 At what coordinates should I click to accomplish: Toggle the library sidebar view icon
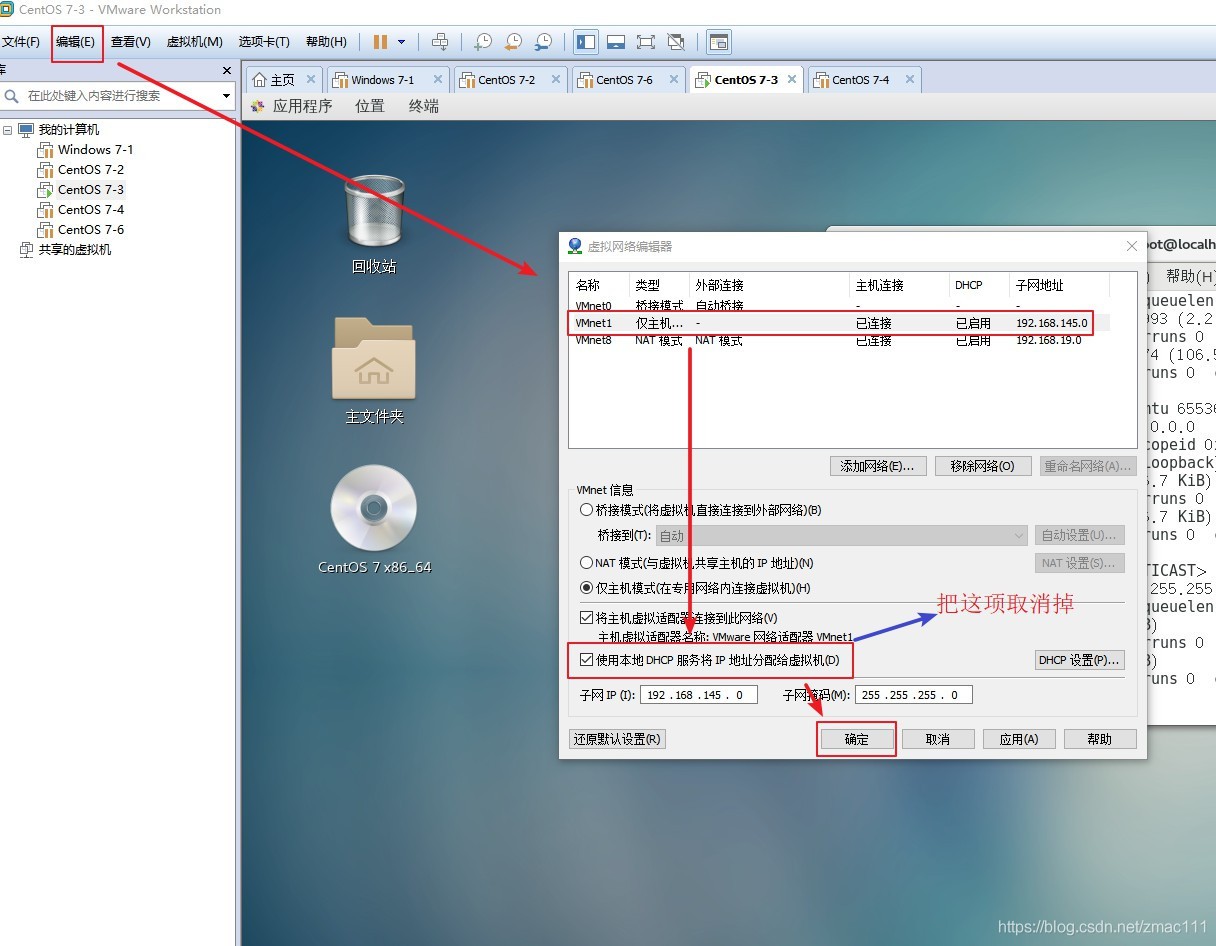coord(586,42)
